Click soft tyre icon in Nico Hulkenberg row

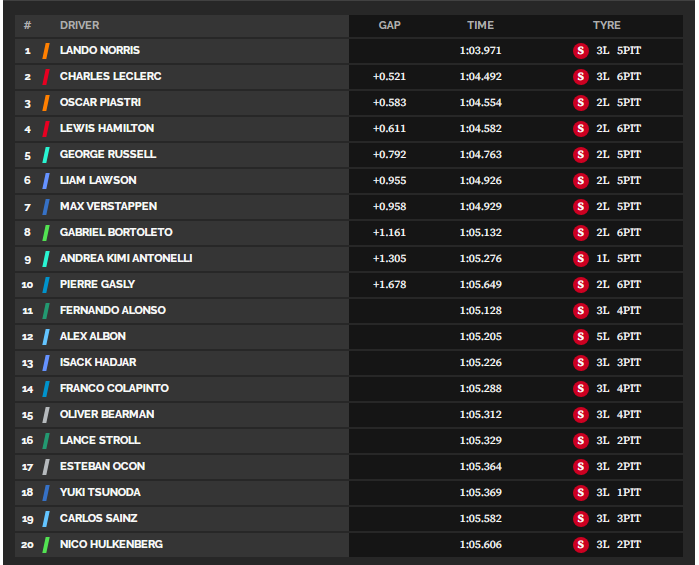click(580, 544)
